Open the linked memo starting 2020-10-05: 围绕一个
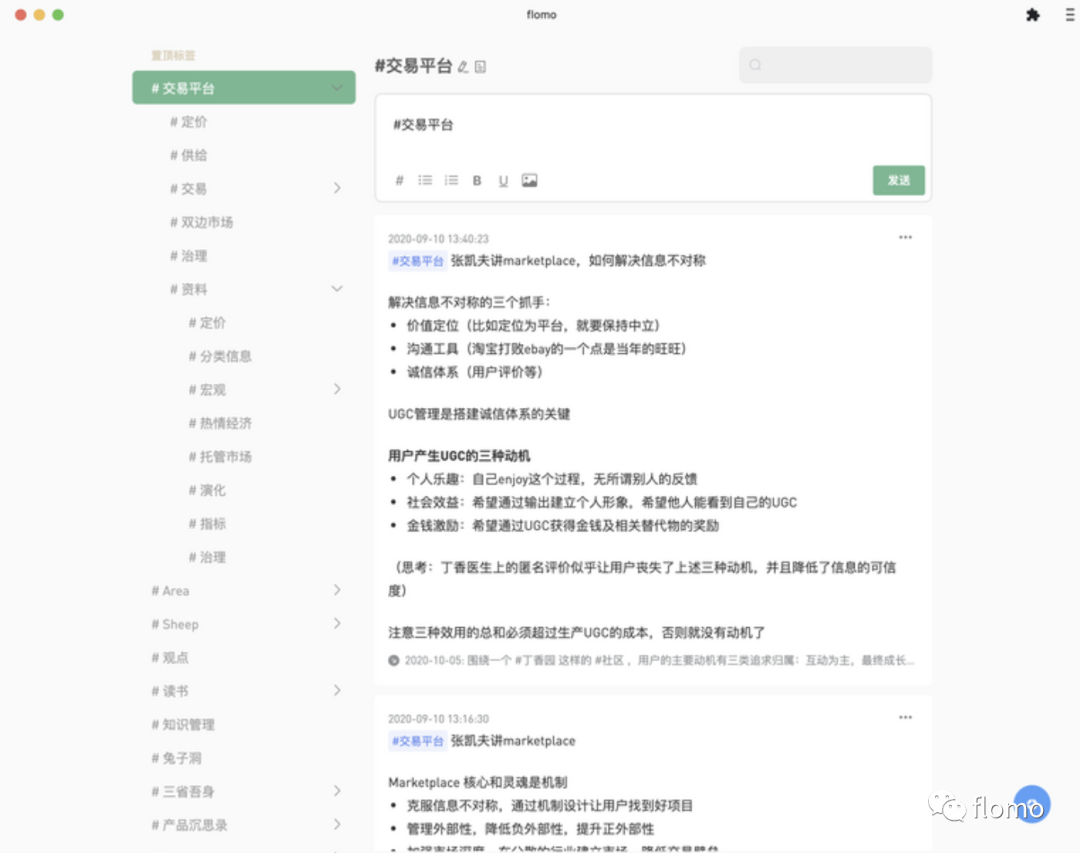Viewport: 1080px width, 853px height. point(659,660)
